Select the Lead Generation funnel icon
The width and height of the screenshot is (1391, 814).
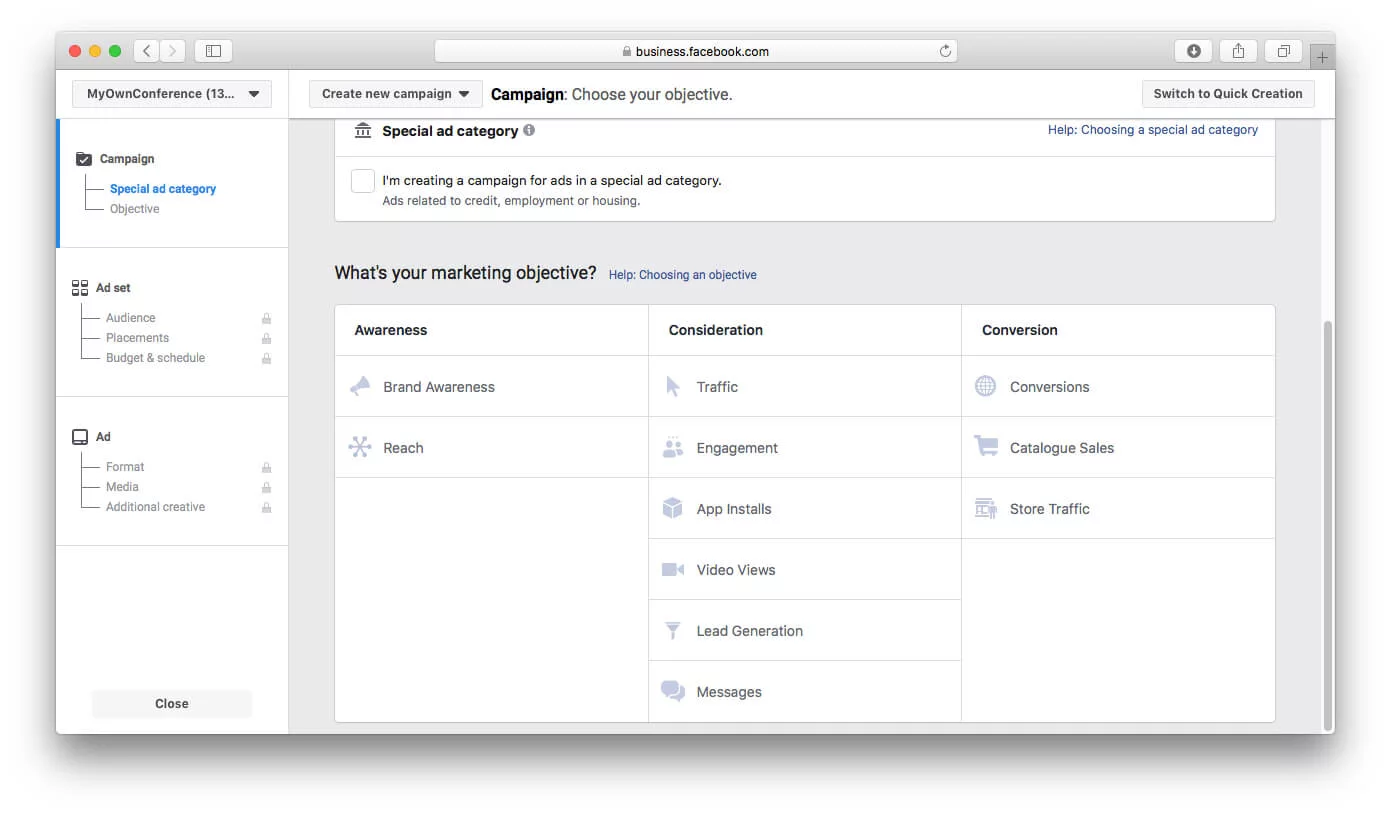click(x=671, y=630)
